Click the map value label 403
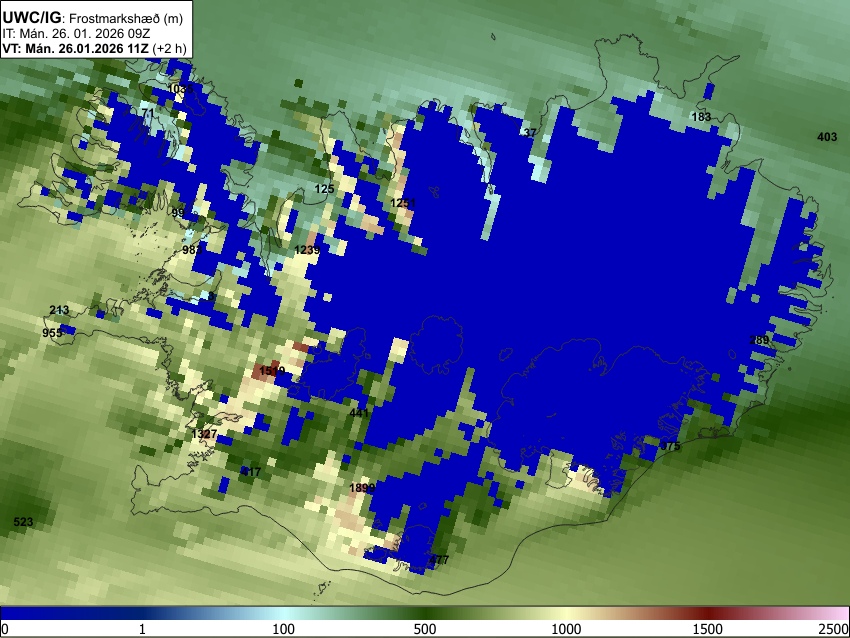This screenshot has width=850, height=638. click(827, 137)
